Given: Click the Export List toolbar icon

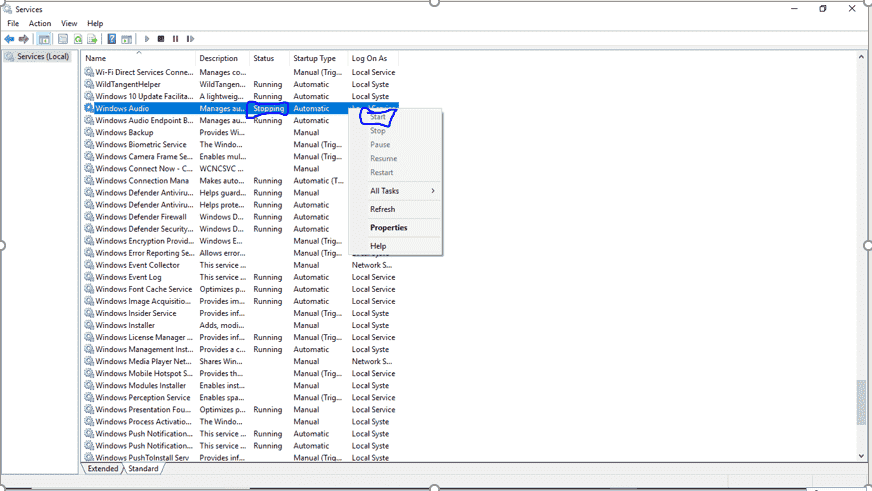Looking at the screenshot, I should pyautogui.click(x=92, y=39).
